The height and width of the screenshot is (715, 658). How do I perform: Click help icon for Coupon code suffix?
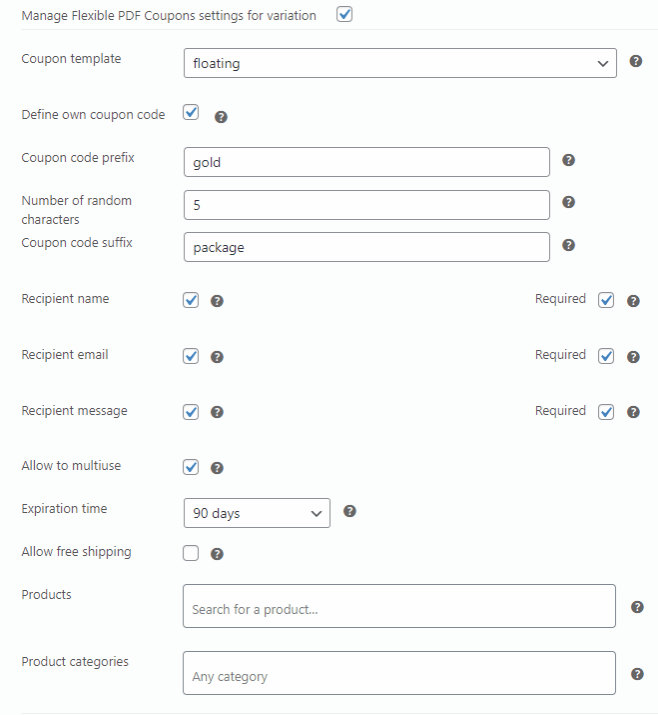pos(568,245)
